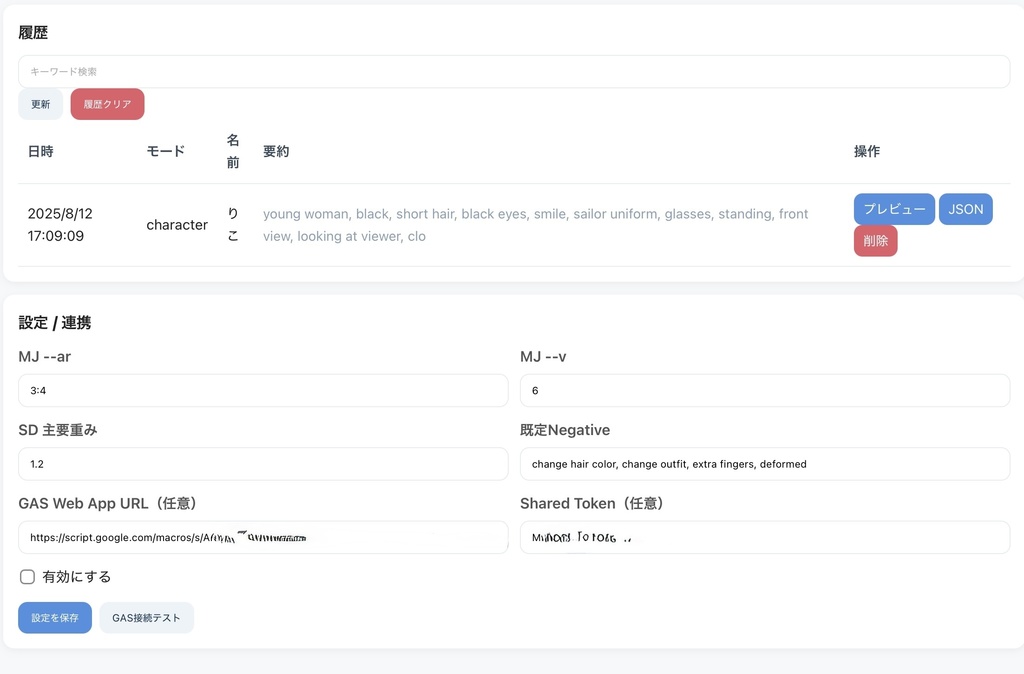The height and width of the screenshot is (674, 1024).
Task: Click the 2025/8/12 17:09:09 timestamp cell
Action: coord(60,225)
